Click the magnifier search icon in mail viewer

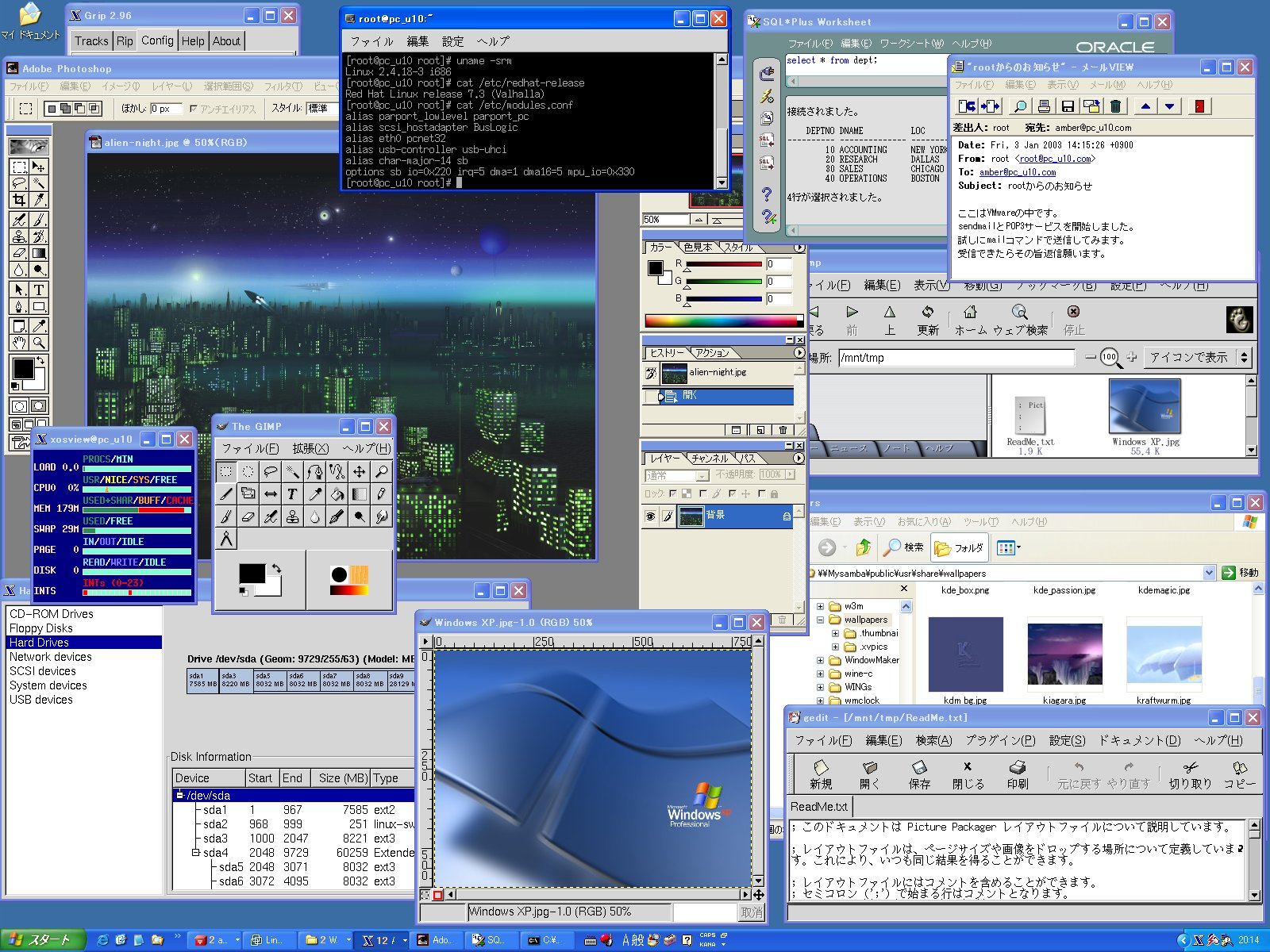pyautogui.click(x=1020, y=106)
